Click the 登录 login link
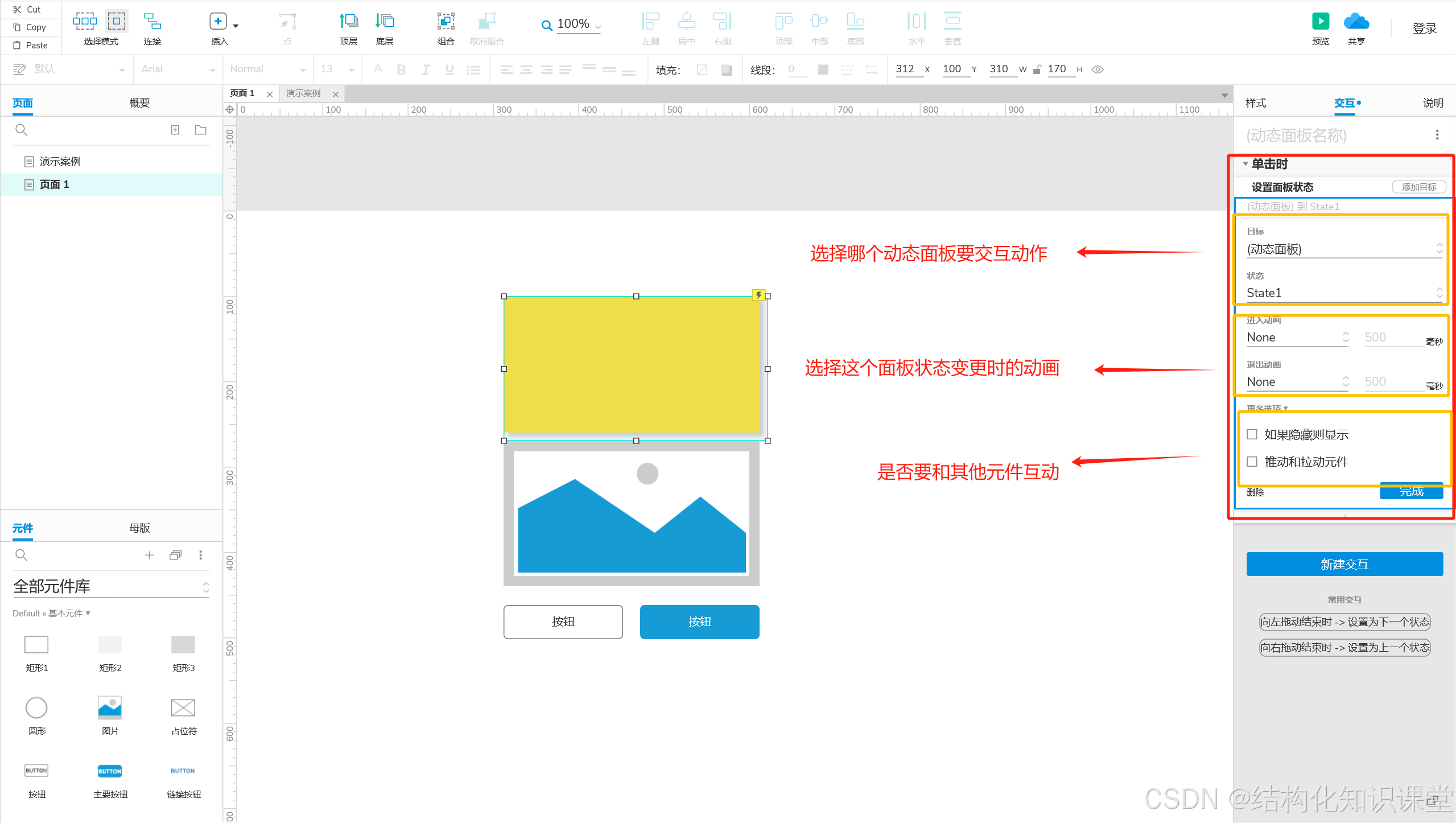Viewport: 1456px width, 823px height. (1425, 28)
